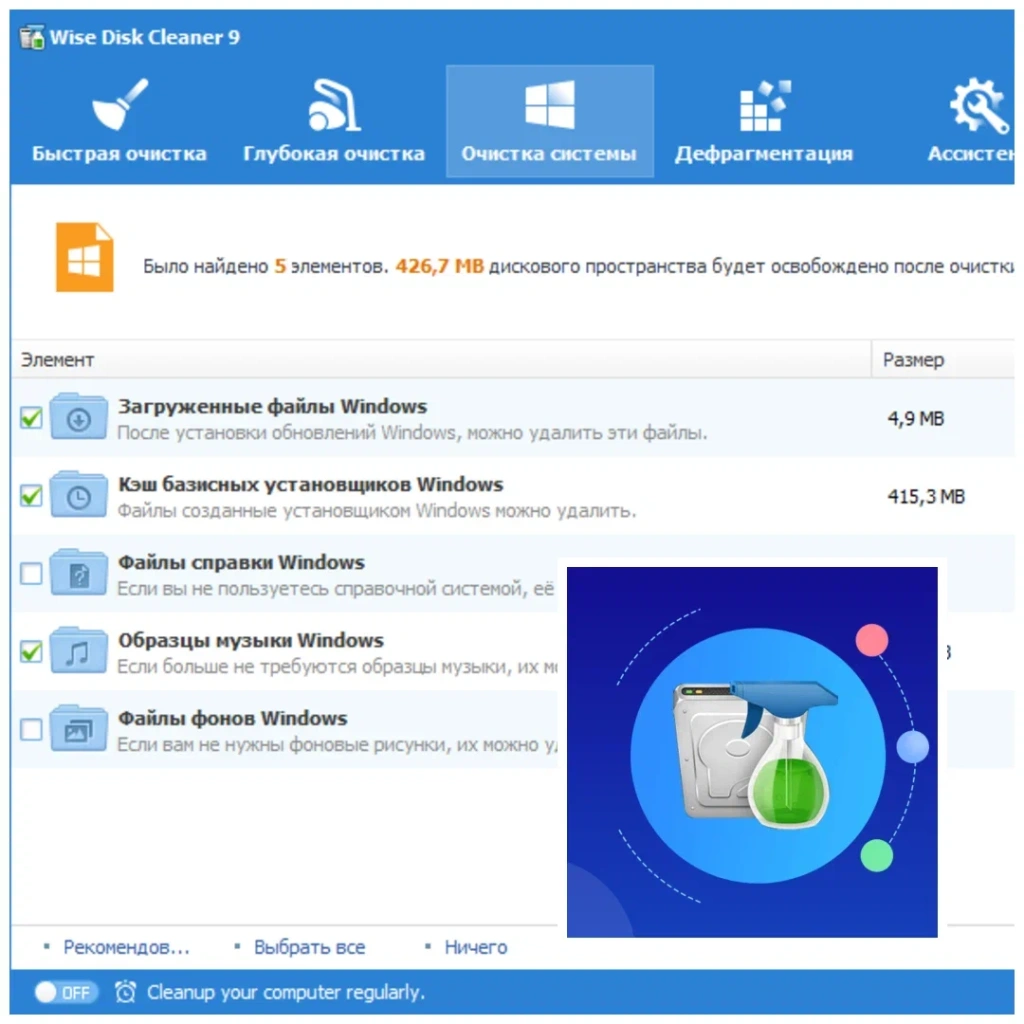Click the Образцы музыки Windows folder icon
This screenshot has height=1024, width=1024.
pyautogui.click(x=78, y=650)
